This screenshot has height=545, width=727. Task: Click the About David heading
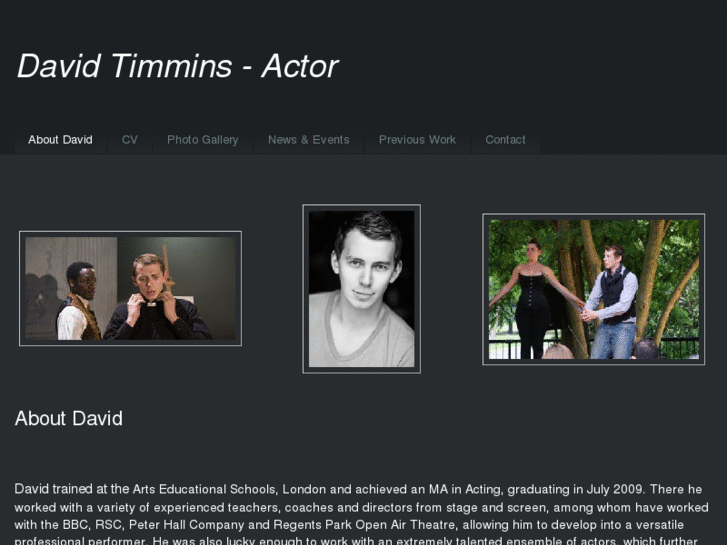[x=69, y=418]
